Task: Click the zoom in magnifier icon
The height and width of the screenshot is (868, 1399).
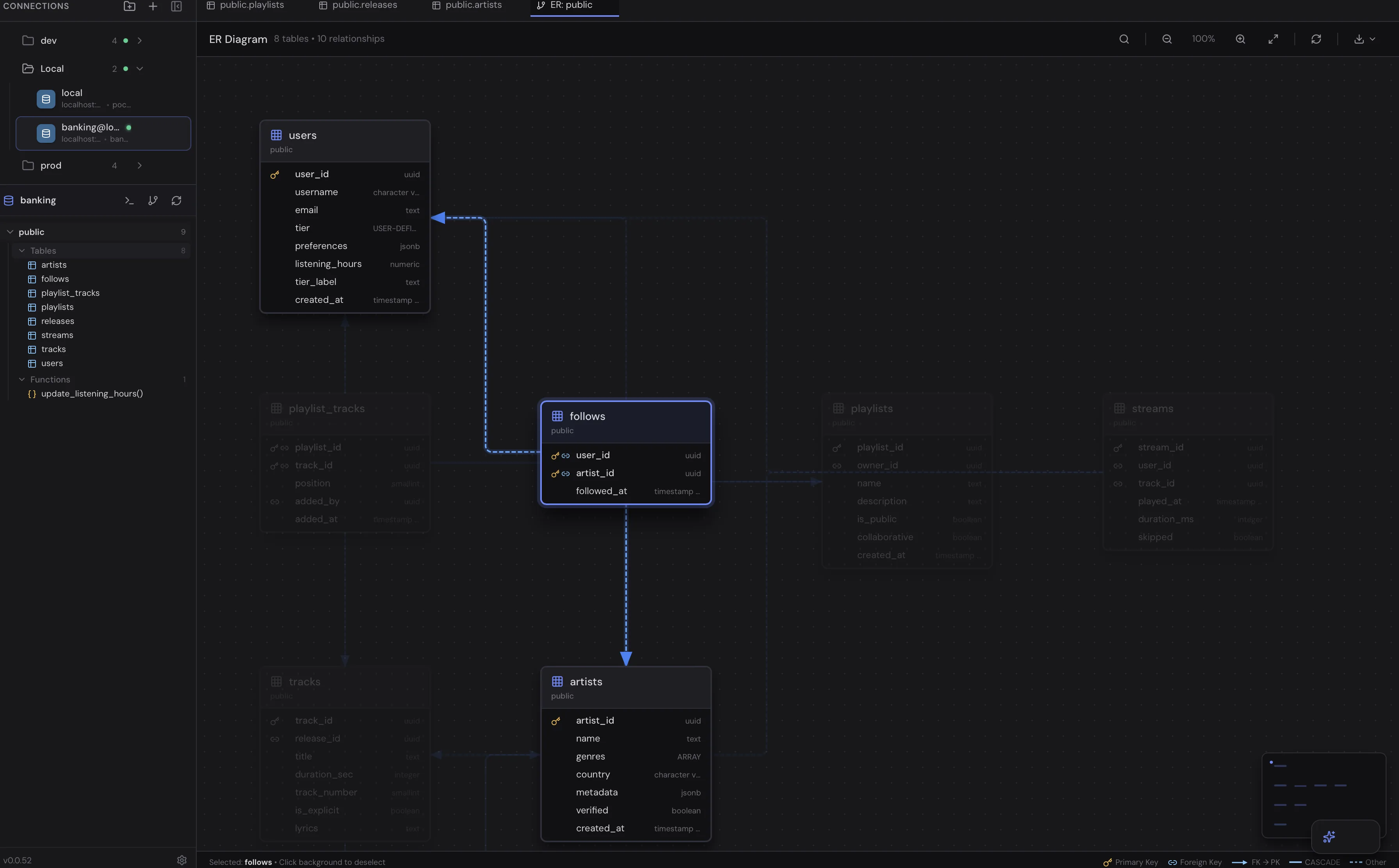Action: [1240, 39]
